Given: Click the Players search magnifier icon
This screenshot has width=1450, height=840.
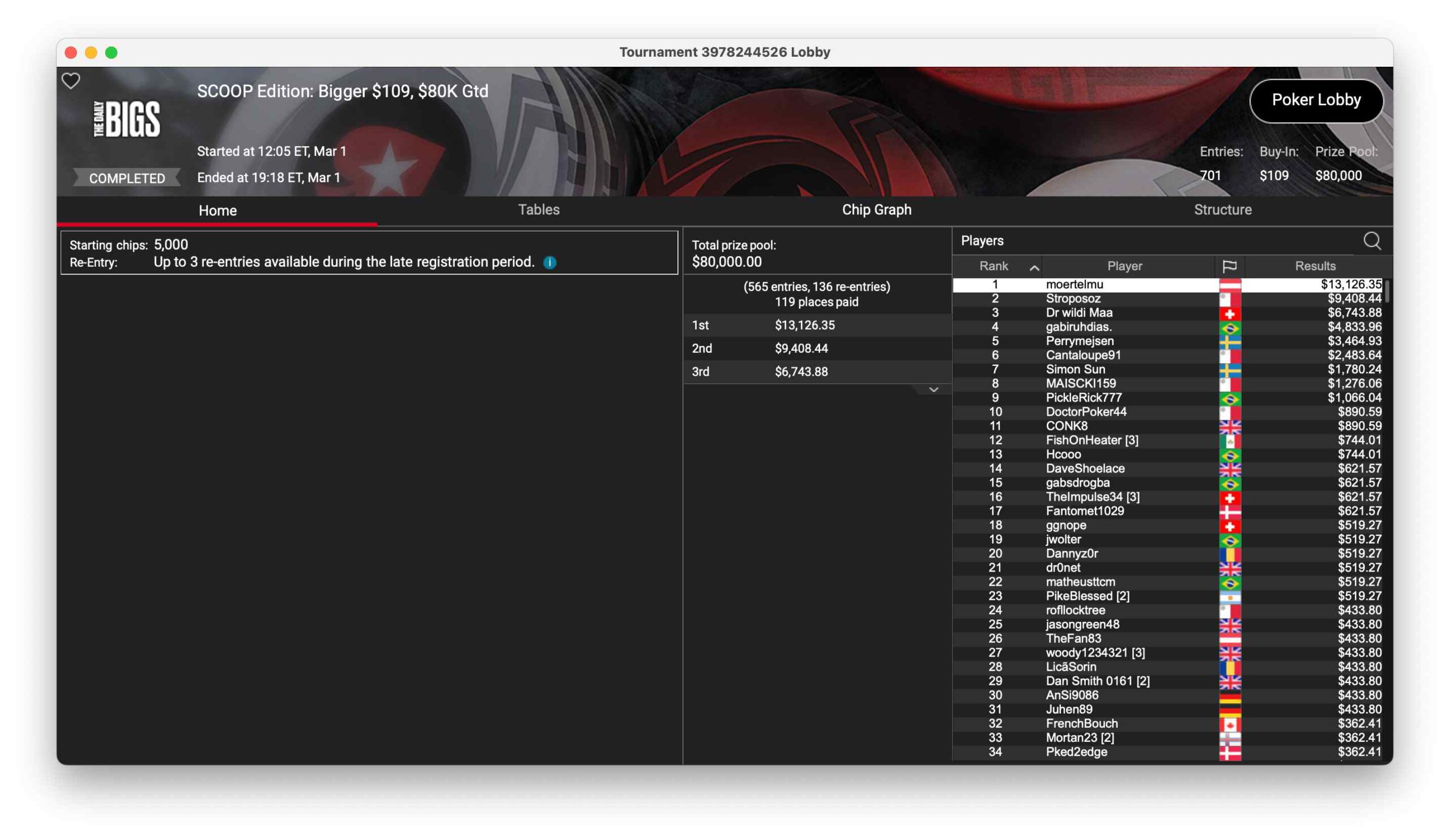Looking at the screenshot, I should point(1372,241).
